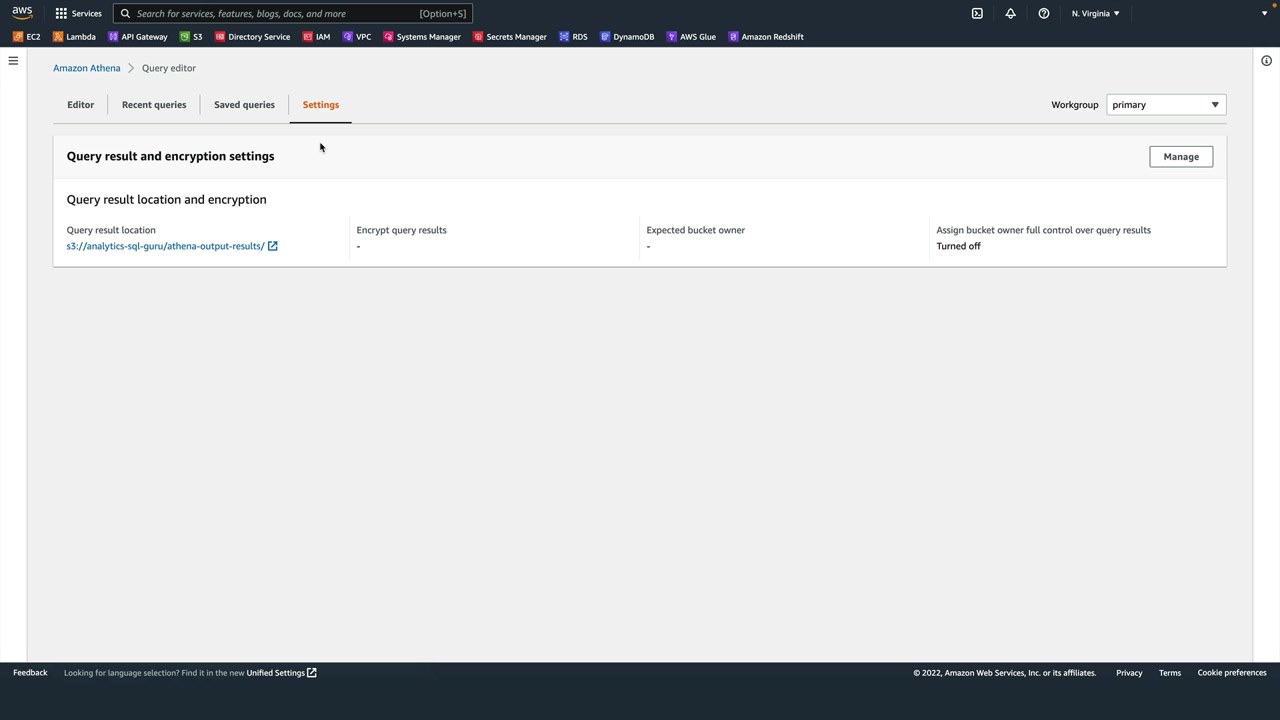Open Secrets Manager from the favorites bar
Screen dimensions: 1280x720
pos(510,37)
